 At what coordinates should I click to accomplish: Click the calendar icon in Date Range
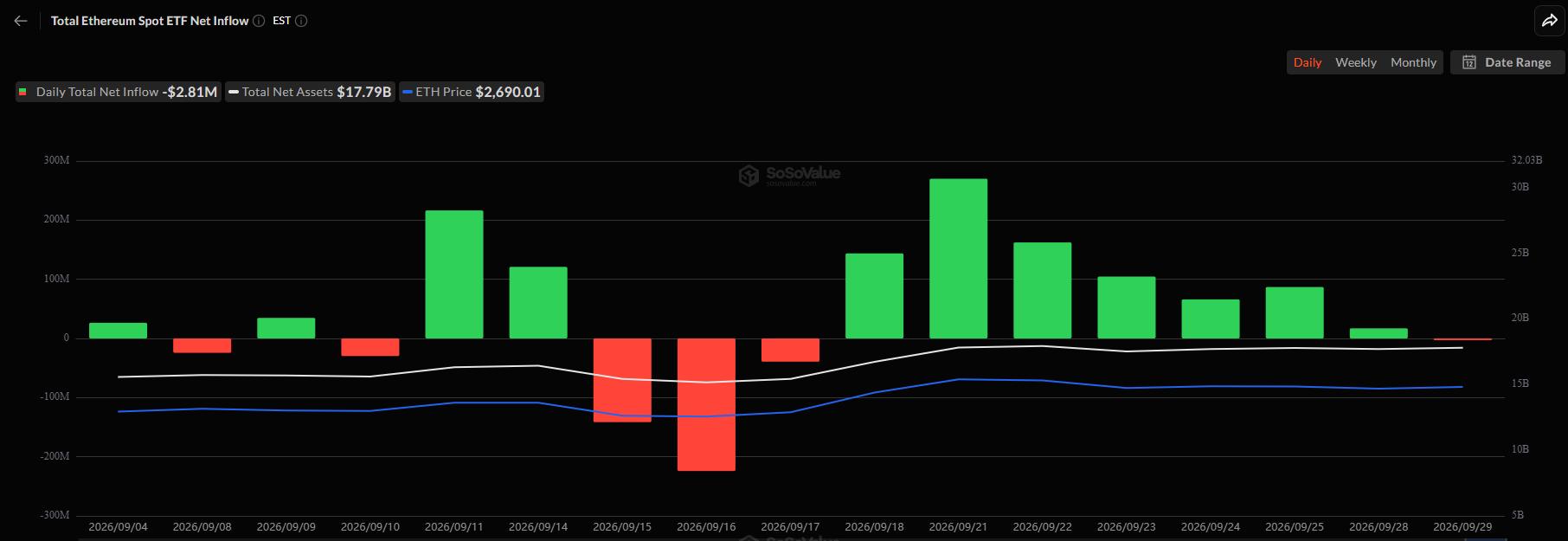coord(1469,62)
